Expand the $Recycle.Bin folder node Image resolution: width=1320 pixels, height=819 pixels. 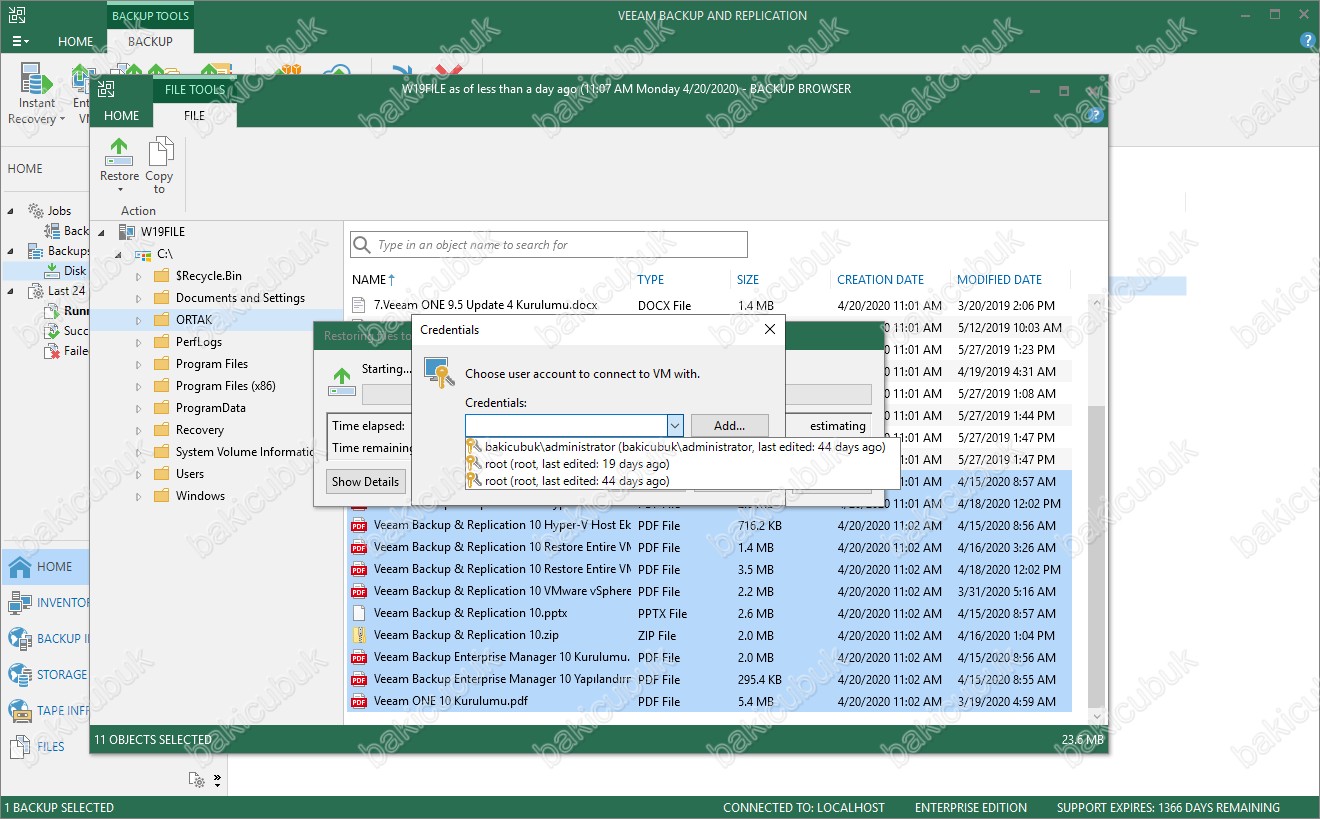click(139, 276)
